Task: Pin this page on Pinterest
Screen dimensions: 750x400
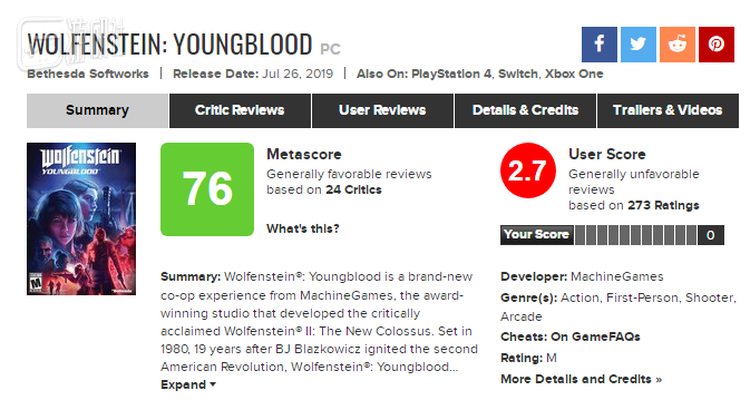Action: click(716, 44)
